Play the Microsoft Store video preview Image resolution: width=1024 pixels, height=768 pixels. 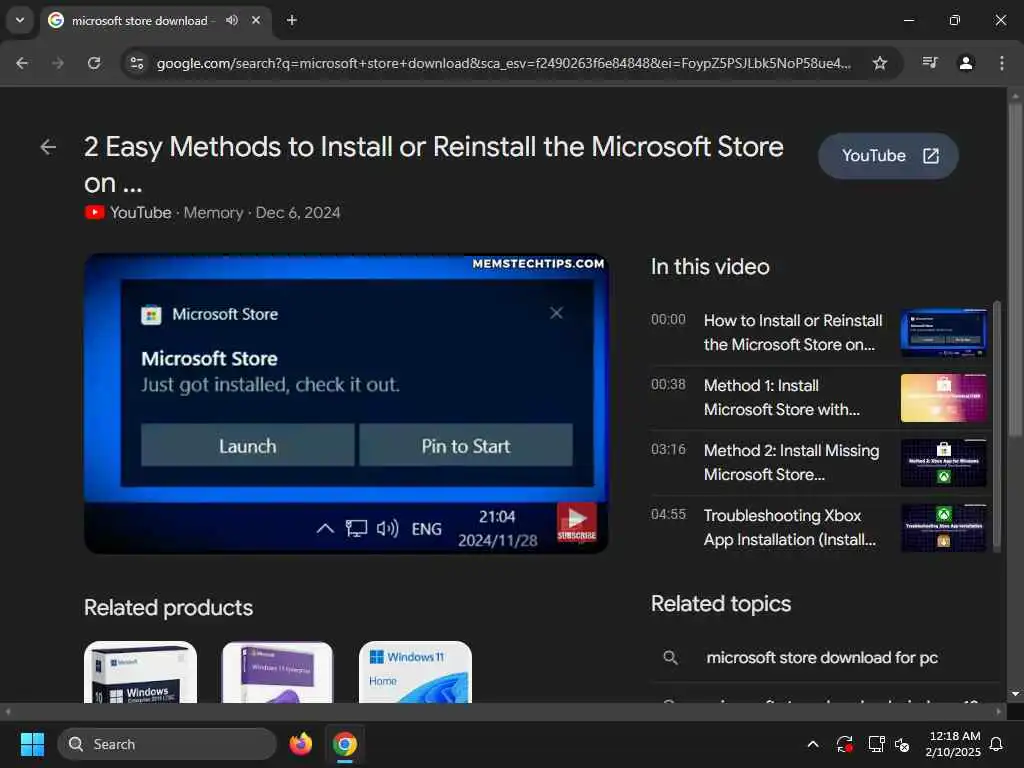point(346,403)
